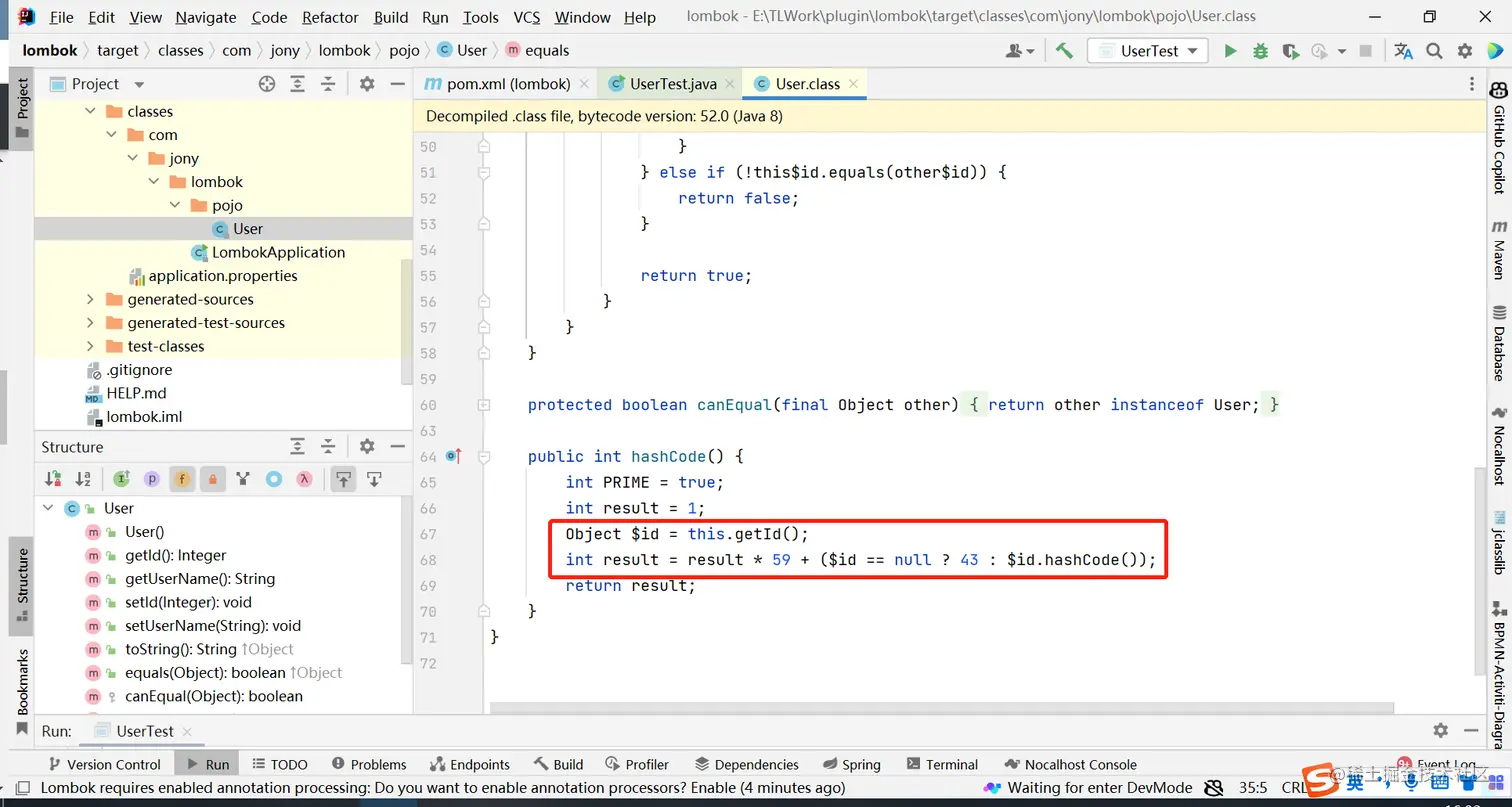
Task: Open the jclasslib side panel
Action: click(1498, 543)
